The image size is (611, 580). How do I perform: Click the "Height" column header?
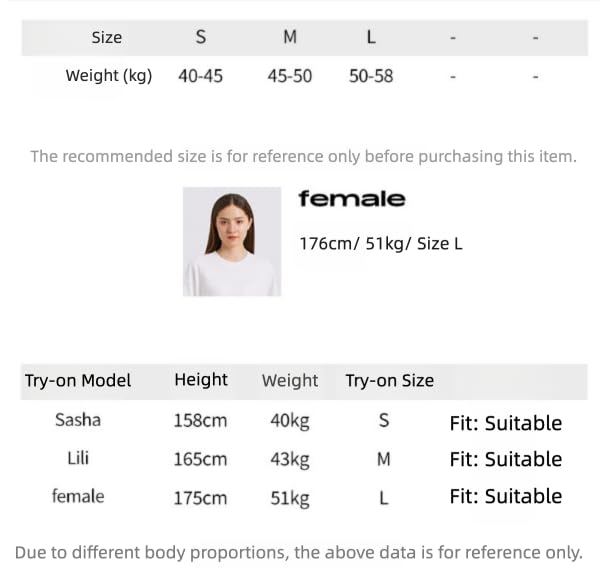(201, 379)
